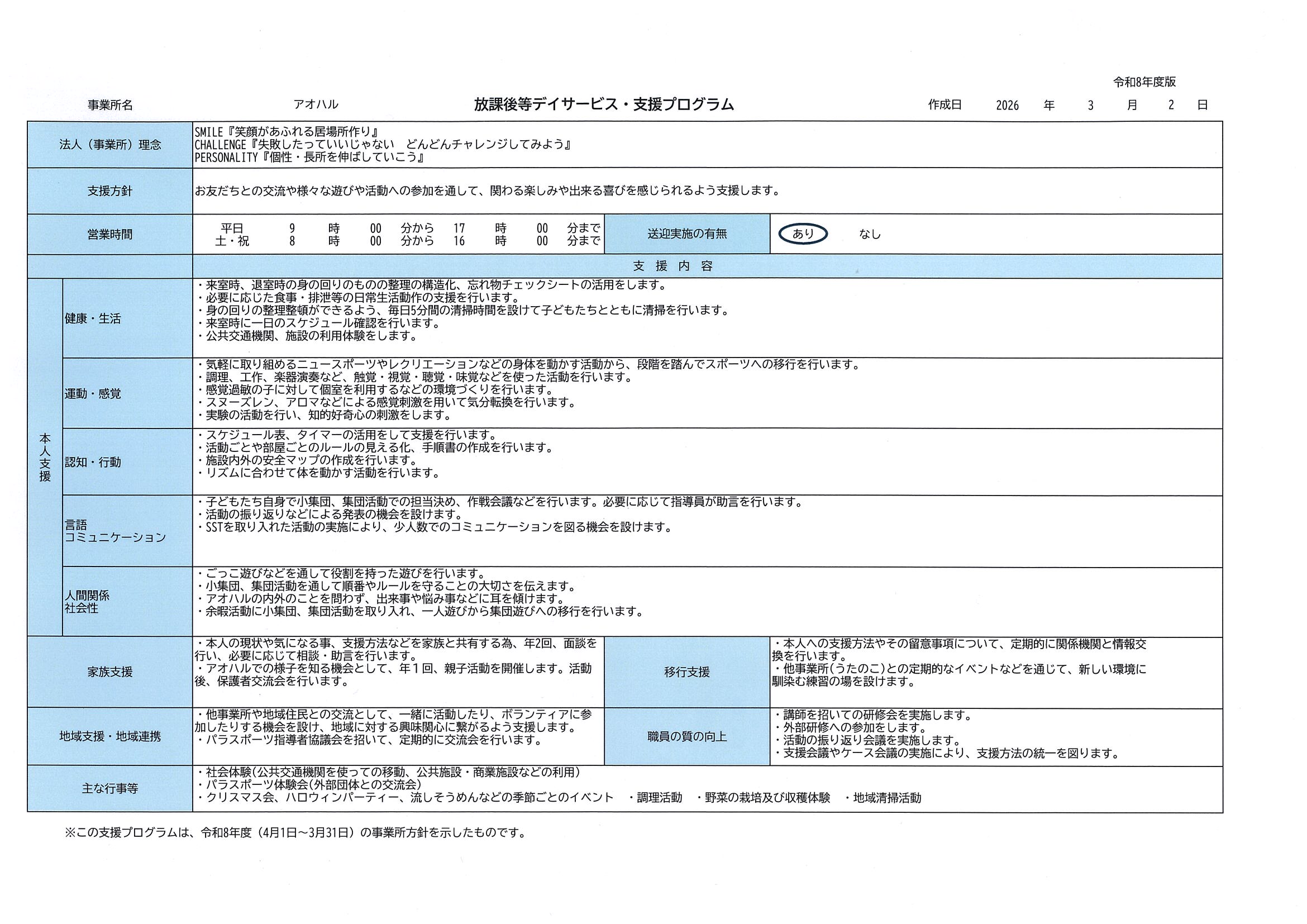This screenshot has width=1307, height=924.
Task: Click the 法人（事業所）理念 header cell
Action: coord(110,145)
